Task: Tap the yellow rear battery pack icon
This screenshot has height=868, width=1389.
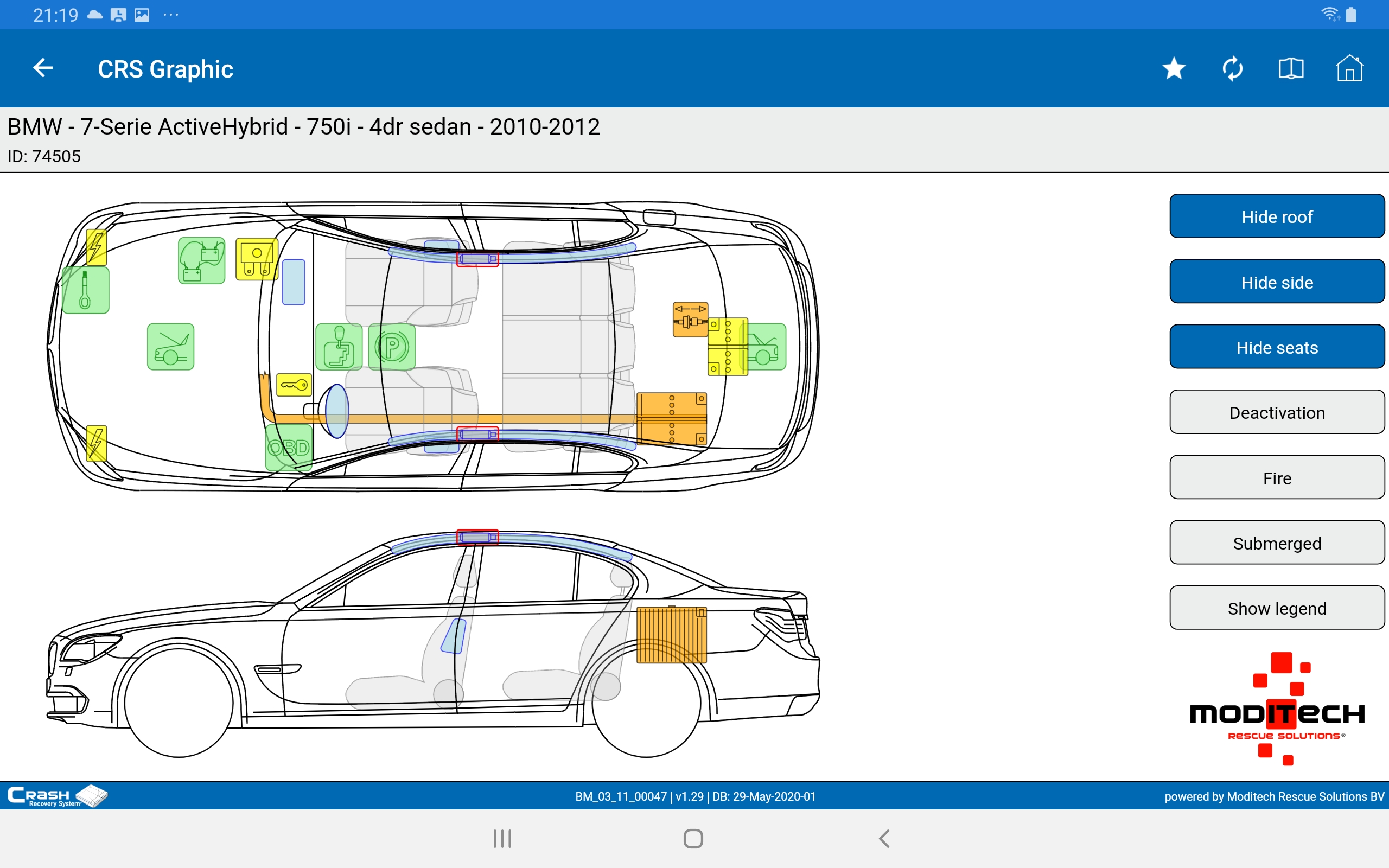Action: point(728,347)
